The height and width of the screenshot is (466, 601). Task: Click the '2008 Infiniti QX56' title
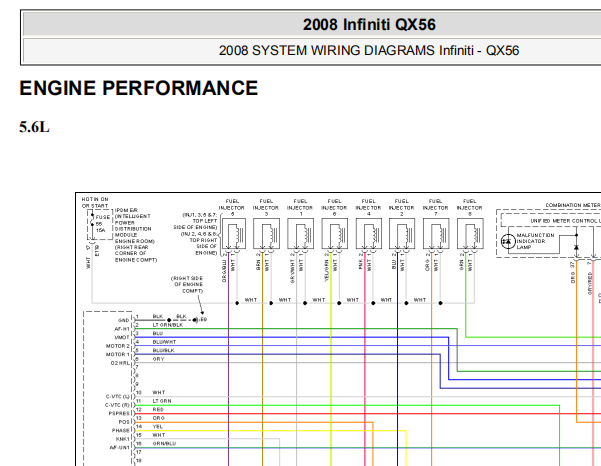coord(369,25)
